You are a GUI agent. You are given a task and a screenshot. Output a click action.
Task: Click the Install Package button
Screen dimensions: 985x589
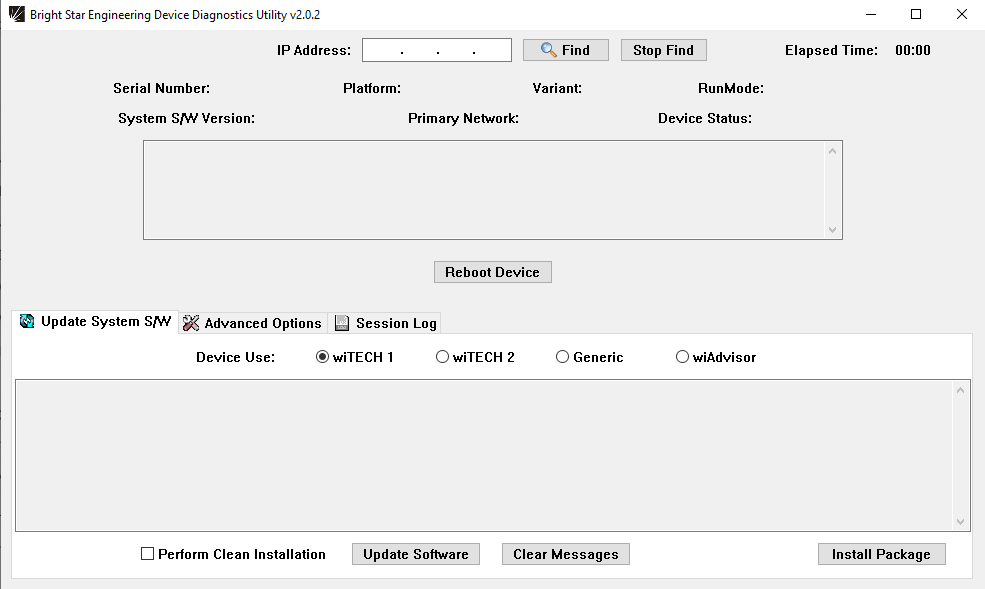tap(881, 554)
